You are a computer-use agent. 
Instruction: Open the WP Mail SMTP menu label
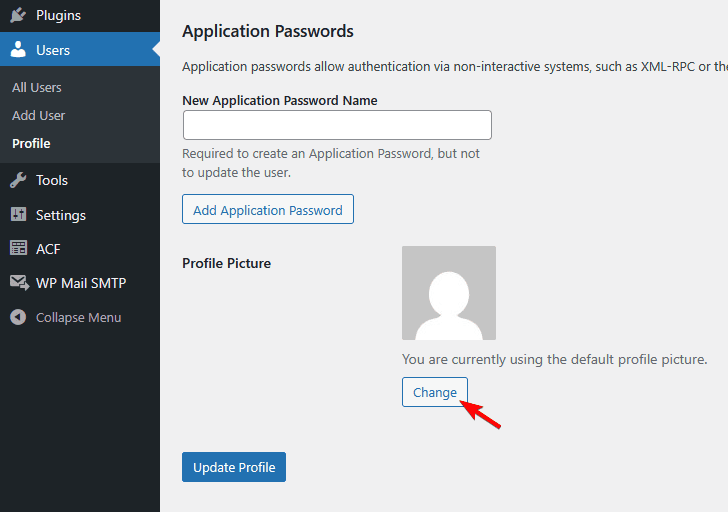coord(81,283)
